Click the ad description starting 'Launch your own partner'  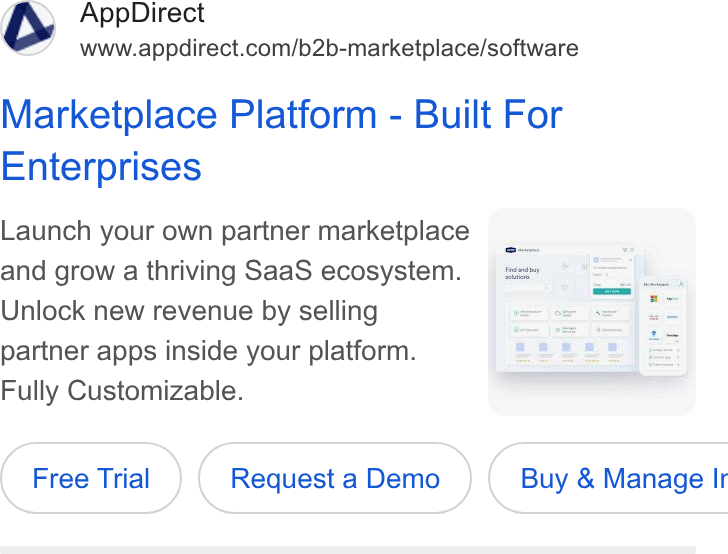(x=235, y=311)
